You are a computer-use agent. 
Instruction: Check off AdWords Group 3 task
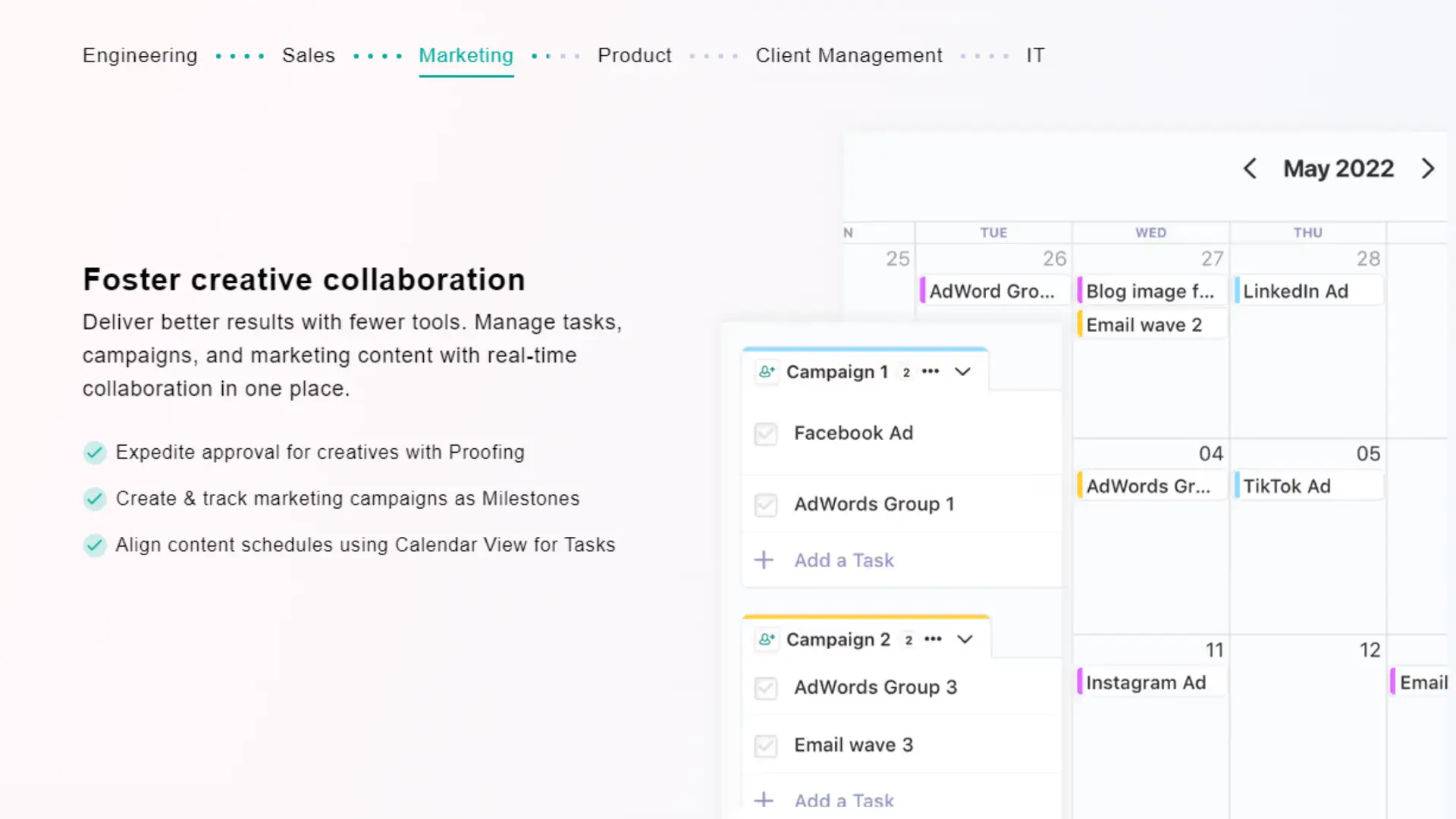(766, 688)
